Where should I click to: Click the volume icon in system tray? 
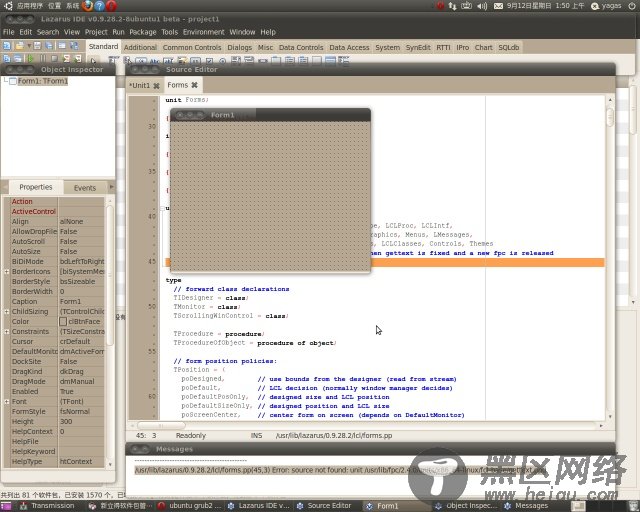pyautogui.click(x=482, y=6)
